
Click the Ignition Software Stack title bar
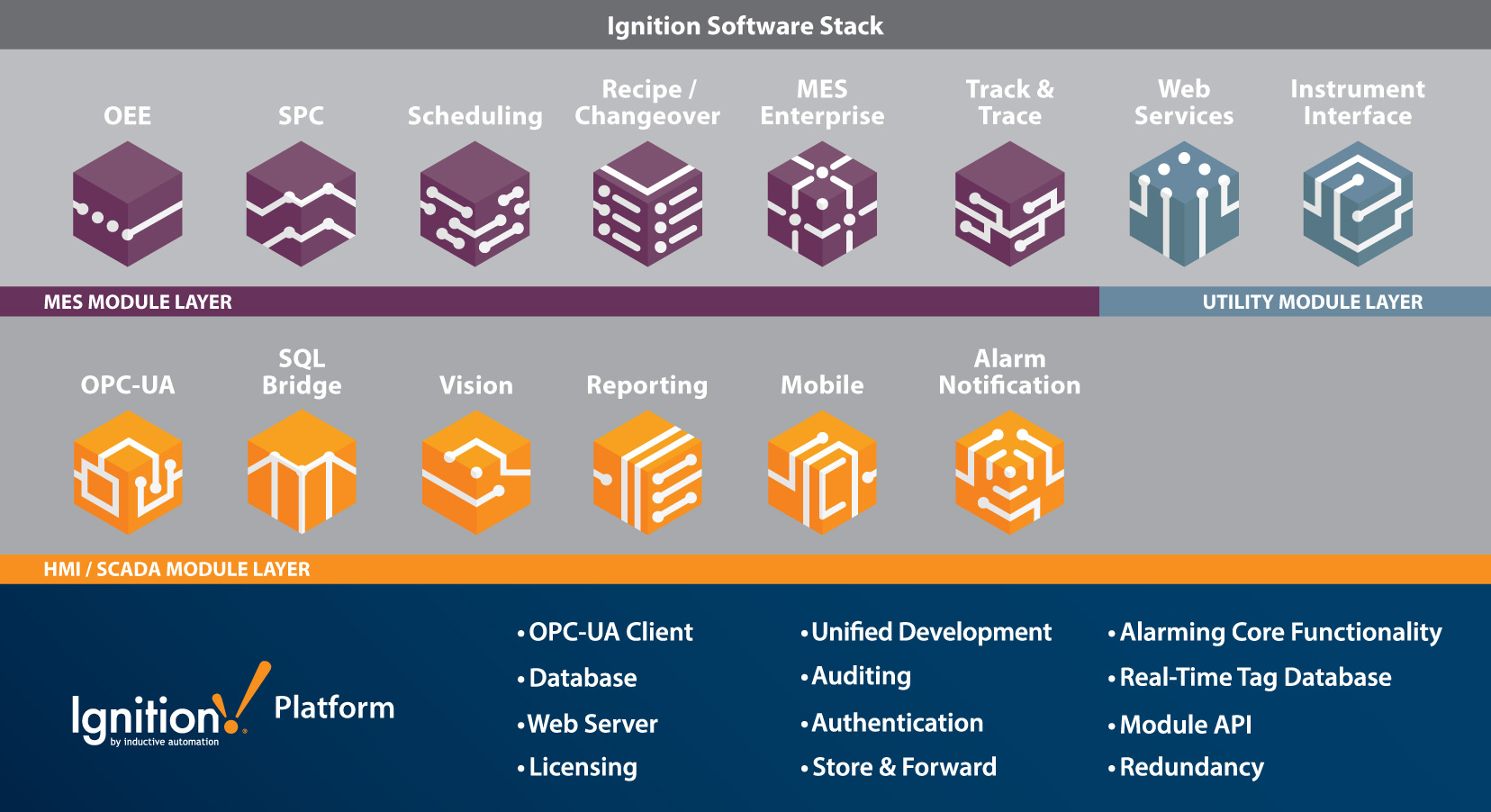click(x=745, y=25)
